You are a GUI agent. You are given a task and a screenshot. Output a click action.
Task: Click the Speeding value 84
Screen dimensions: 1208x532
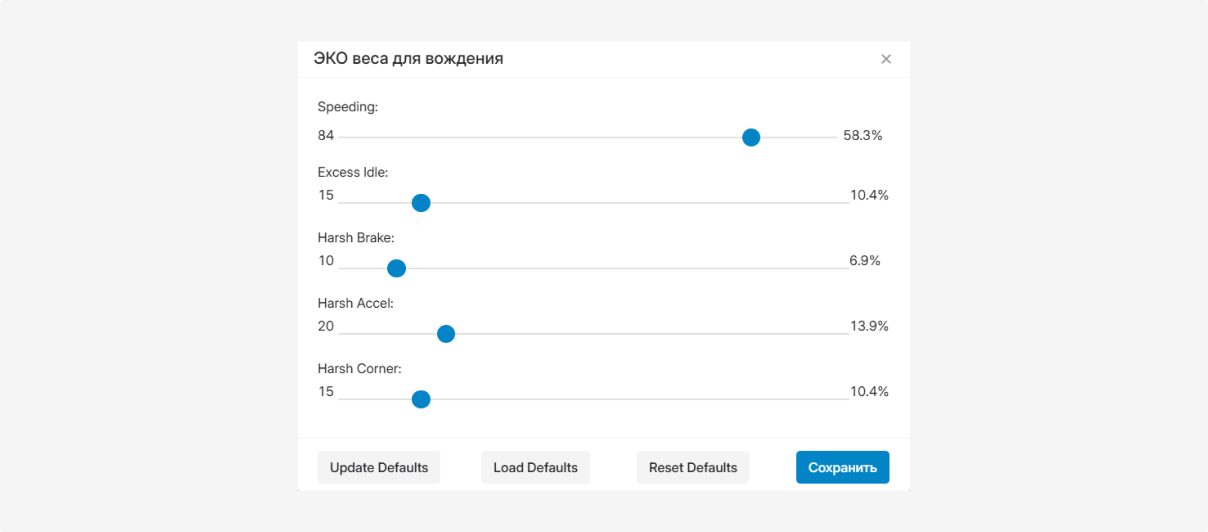326,136
